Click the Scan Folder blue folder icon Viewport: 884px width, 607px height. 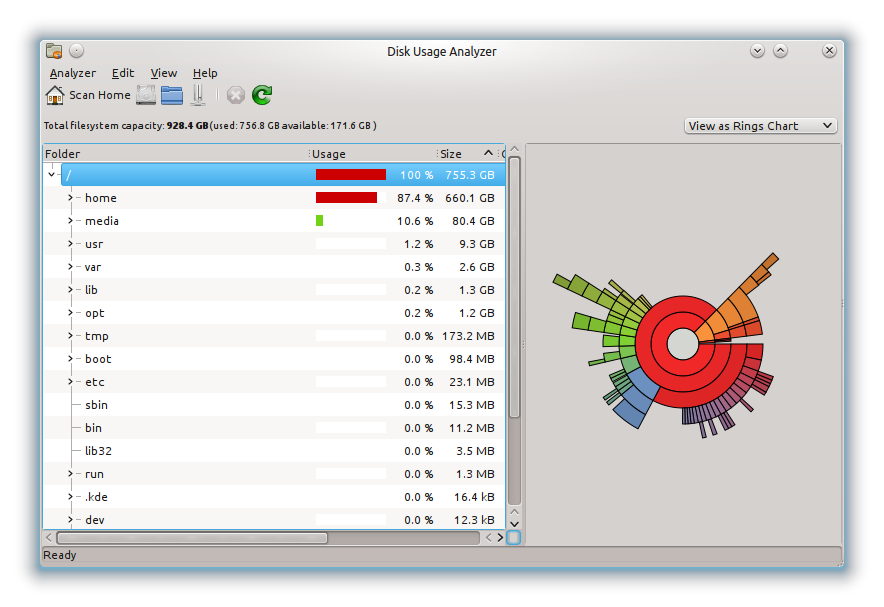coord(172,95)
